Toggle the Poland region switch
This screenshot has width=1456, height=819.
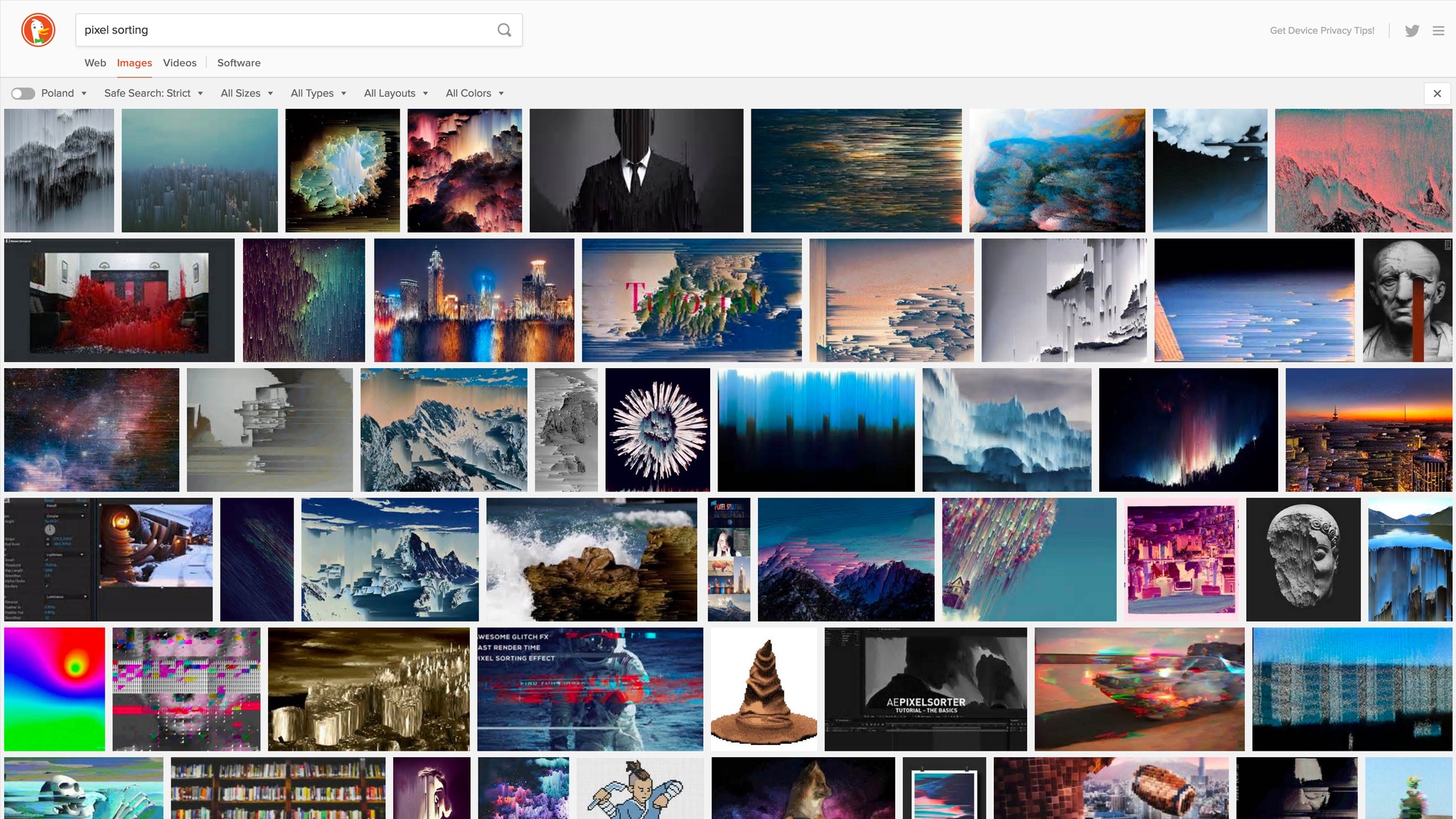point(23,93)
